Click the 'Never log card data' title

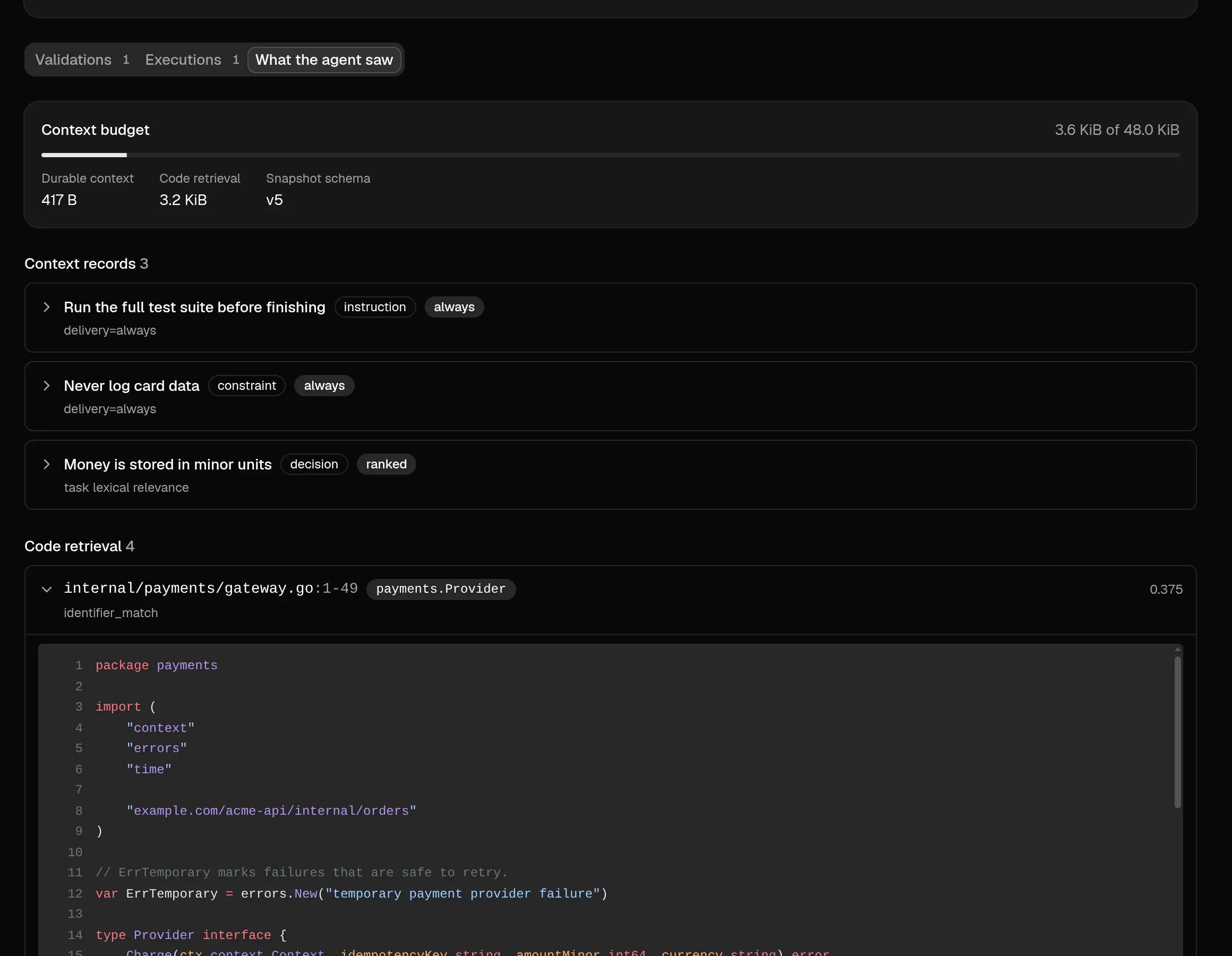[132, 386]
